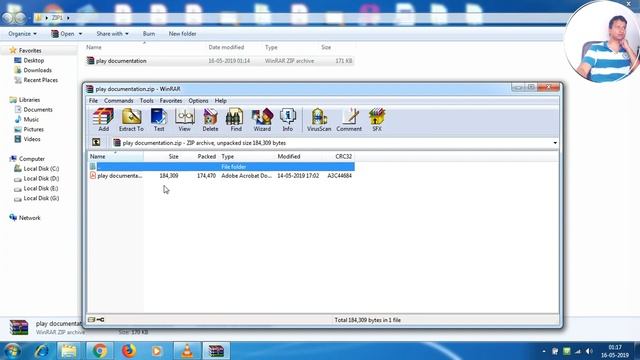Image resolution: width=640 pixels, height=360 pixels.
Task: Open the Favorites menu in WinRAR
Action: pos(171,100)
